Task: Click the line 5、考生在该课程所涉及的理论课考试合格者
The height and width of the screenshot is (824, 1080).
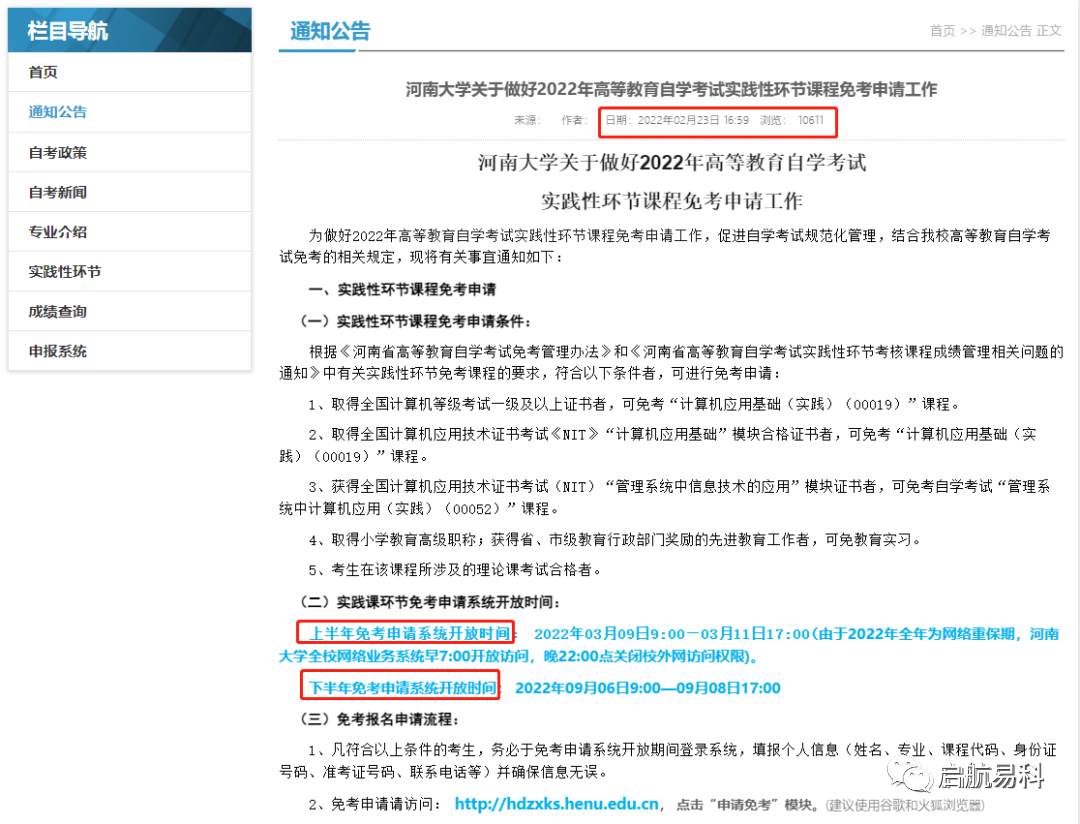Action: 456,570
